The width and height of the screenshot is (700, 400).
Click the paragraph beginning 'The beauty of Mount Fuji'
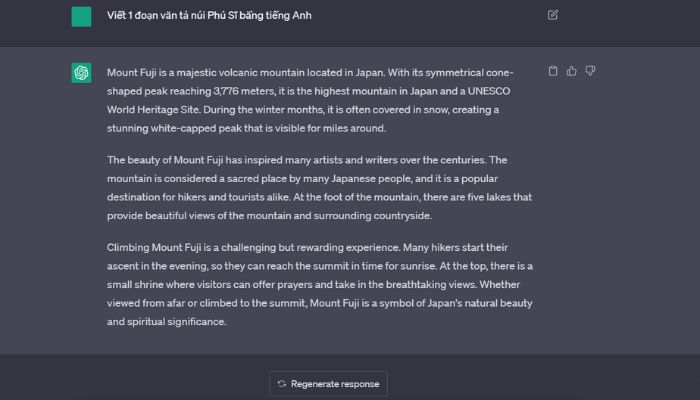pyautogui.click(x=320, y=188)
